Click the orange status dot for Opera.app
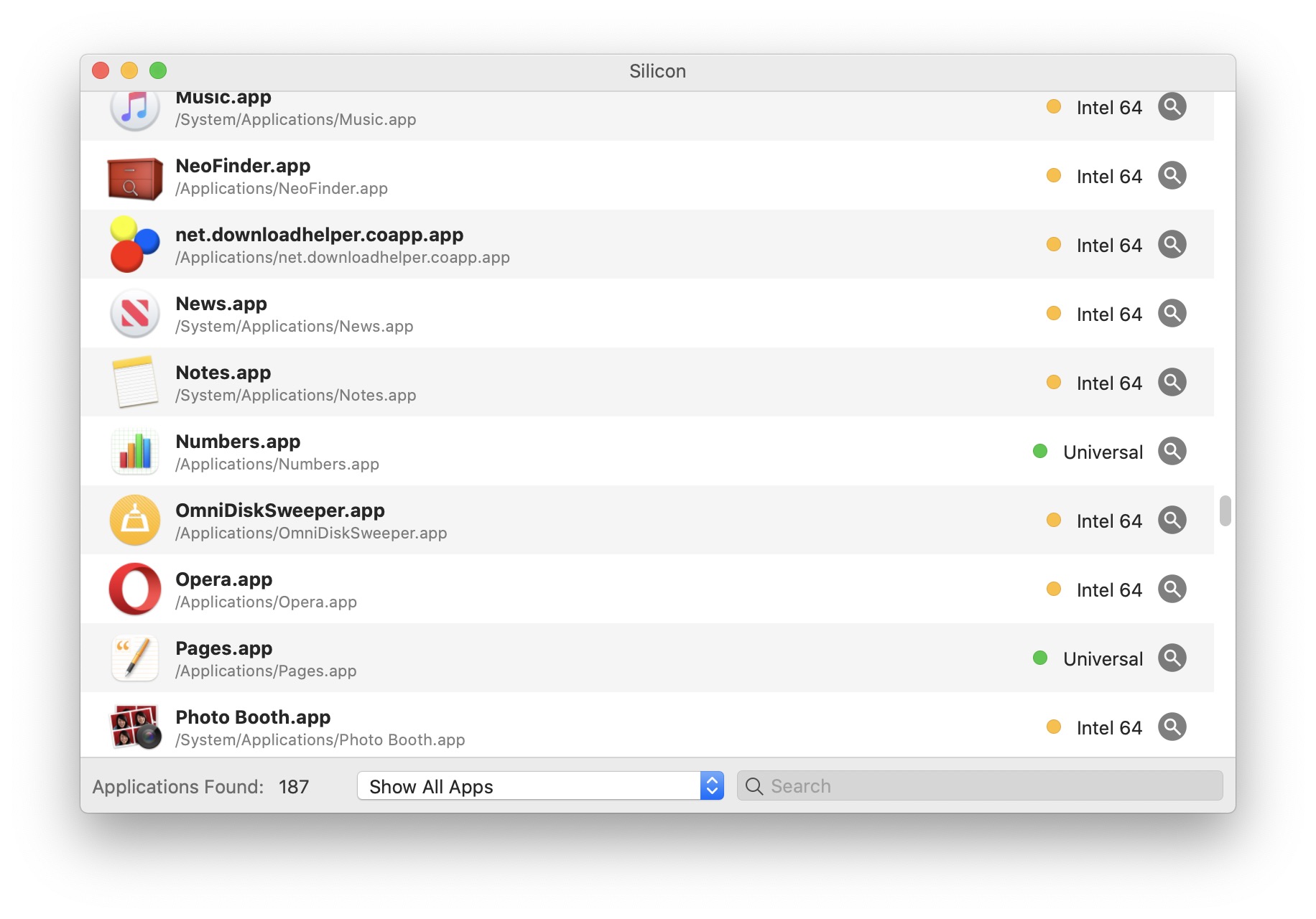The width and height of the screenshot is (1316, 919). click(x=1054, y=589)
